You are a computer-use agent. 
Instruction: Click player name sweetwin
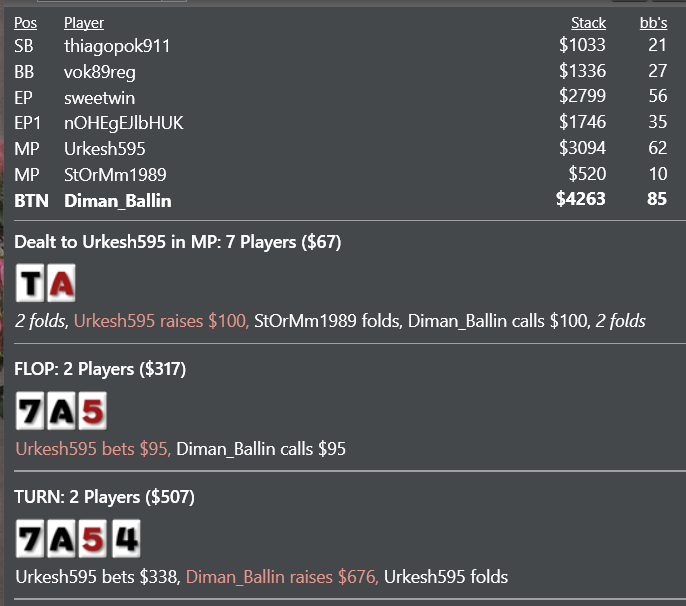pos(99,98)
